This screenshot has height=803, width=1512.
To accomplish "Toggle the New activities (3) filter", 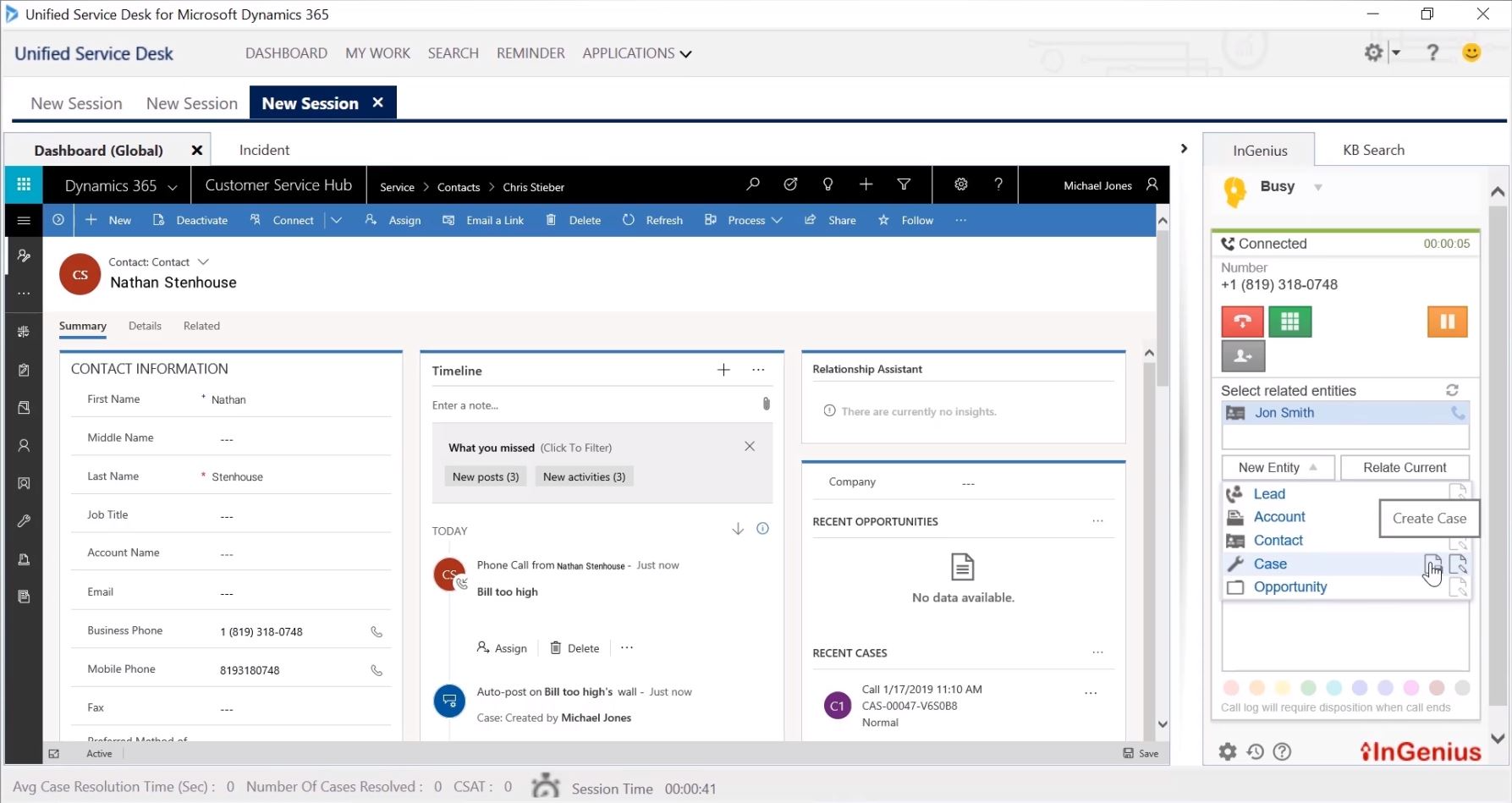I will tap(584, 476).
